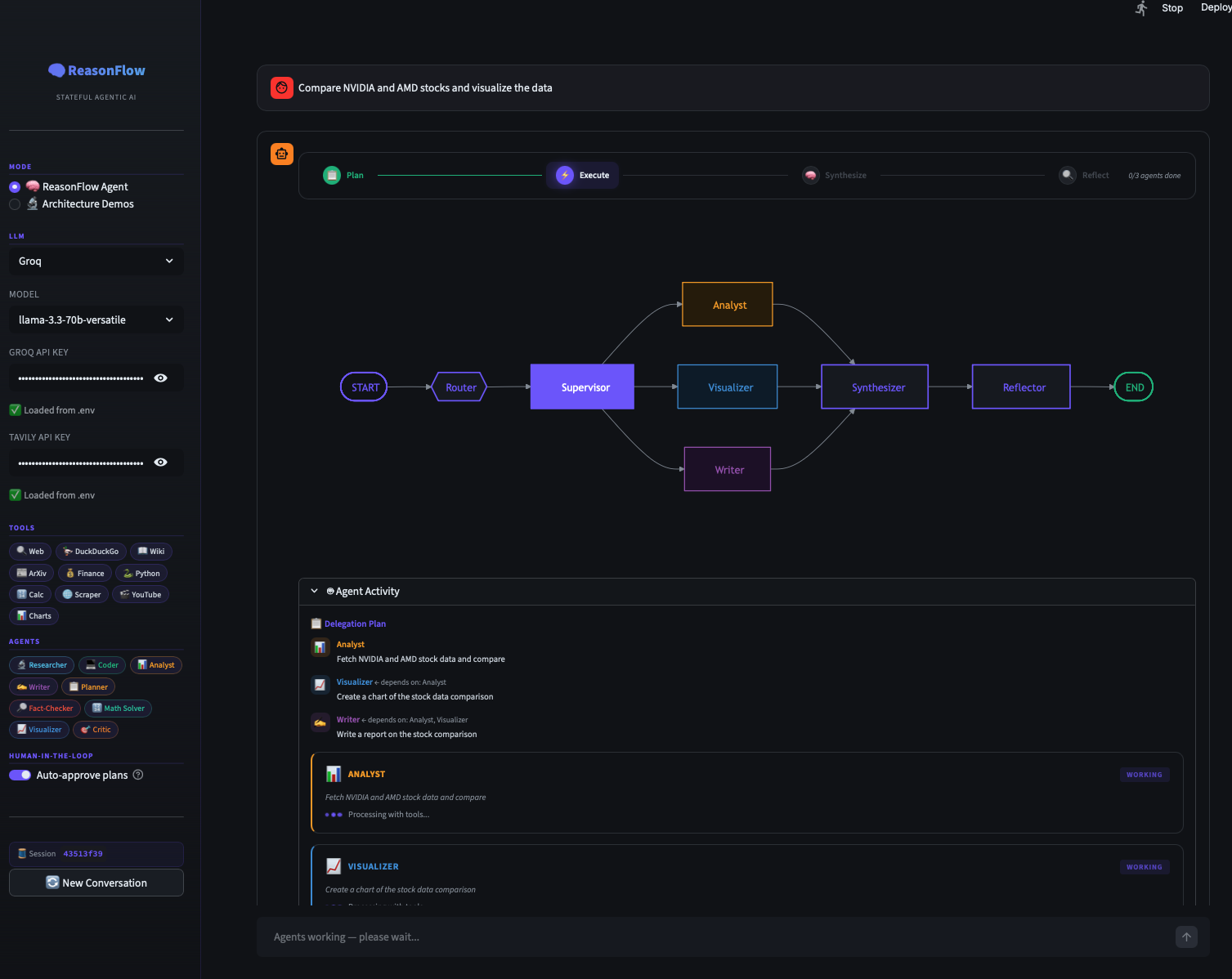Open the Deploy menu item

click(1215, 8)
